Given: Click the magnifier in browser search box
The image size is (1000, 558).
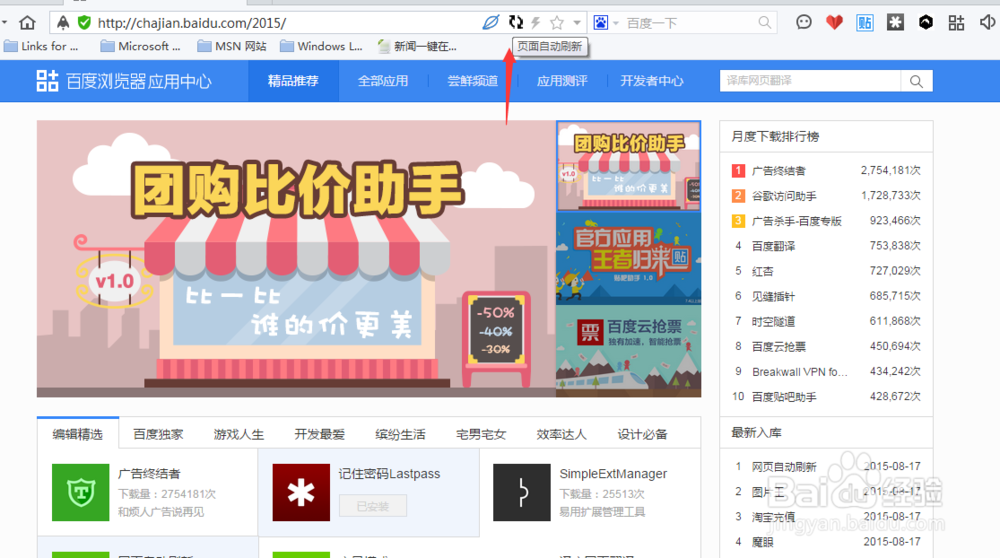Looking at the screenshot, I should (x=765, y=23).
